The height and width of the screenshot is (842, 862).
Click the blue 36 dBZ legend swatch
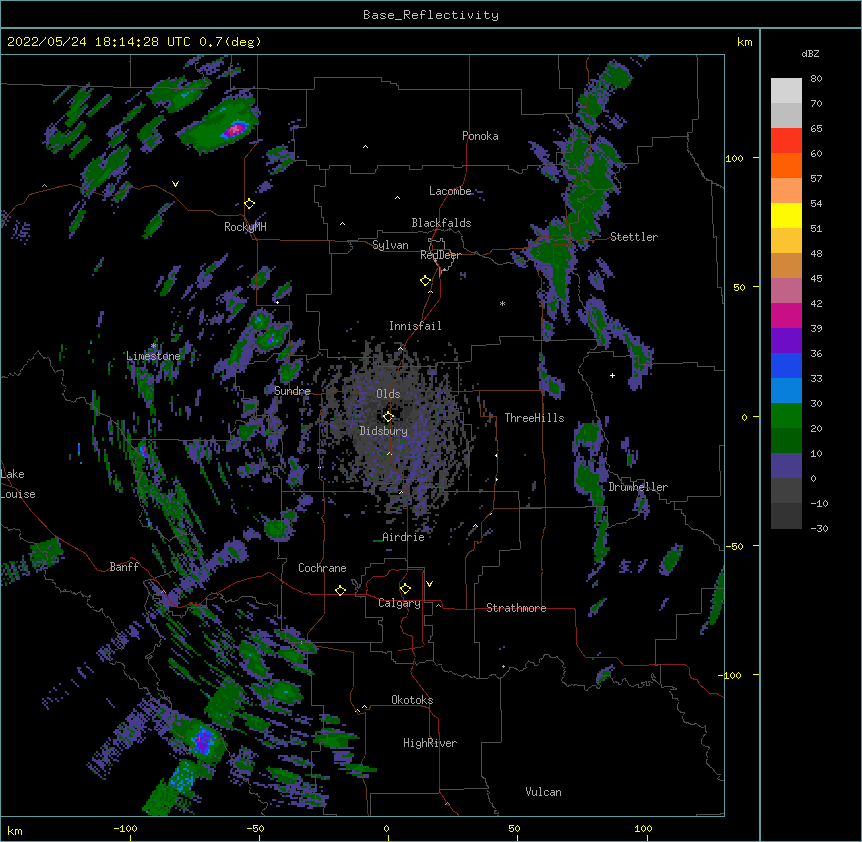[786, 365]
